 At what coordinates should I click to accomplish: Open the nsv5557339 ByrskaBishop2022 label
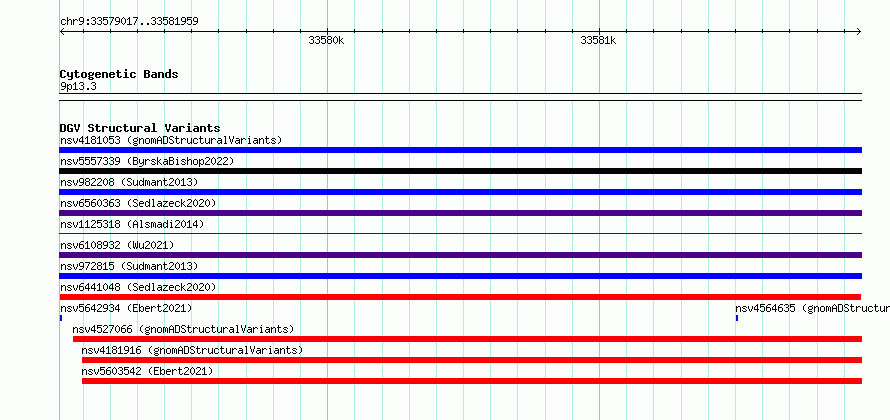pyautogui.click(x=147, y=161)
